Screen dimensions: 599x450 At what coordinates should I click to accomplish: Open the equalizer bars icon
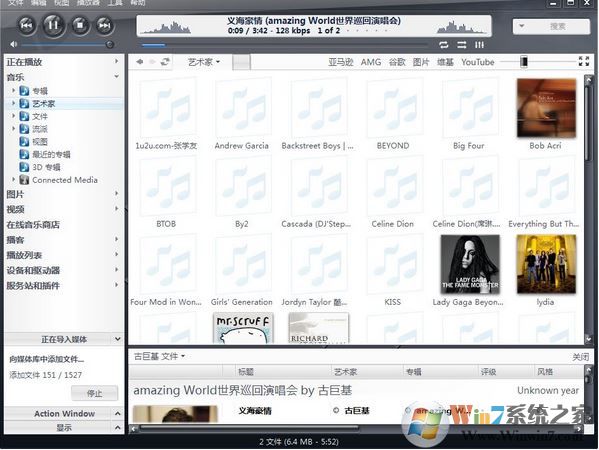pos(479,45)
